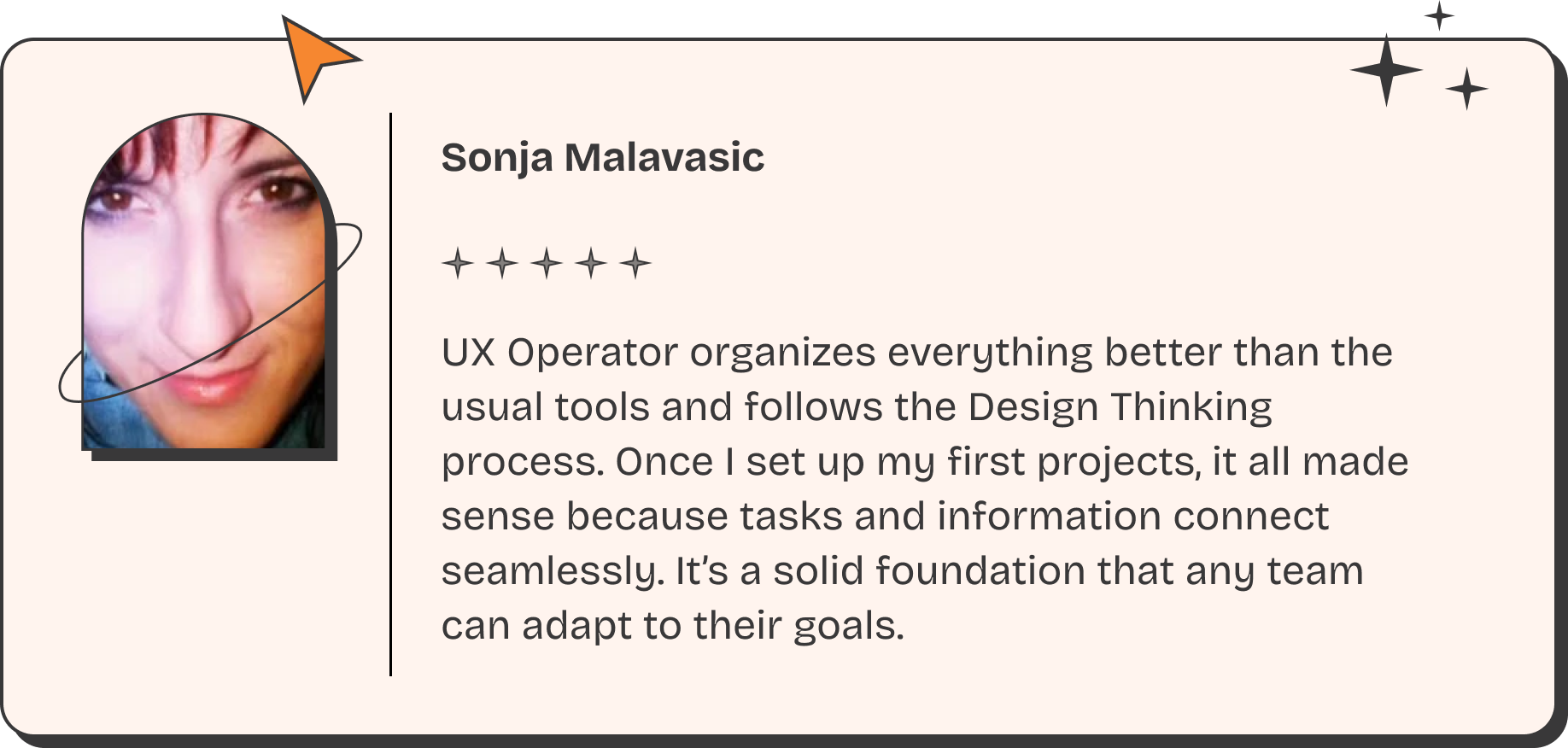Viewport: 1568px width, 748px height.
Task: Click the tiny sparkle above the card corner
Action: pyautogui.click(x=1439, y=15)
